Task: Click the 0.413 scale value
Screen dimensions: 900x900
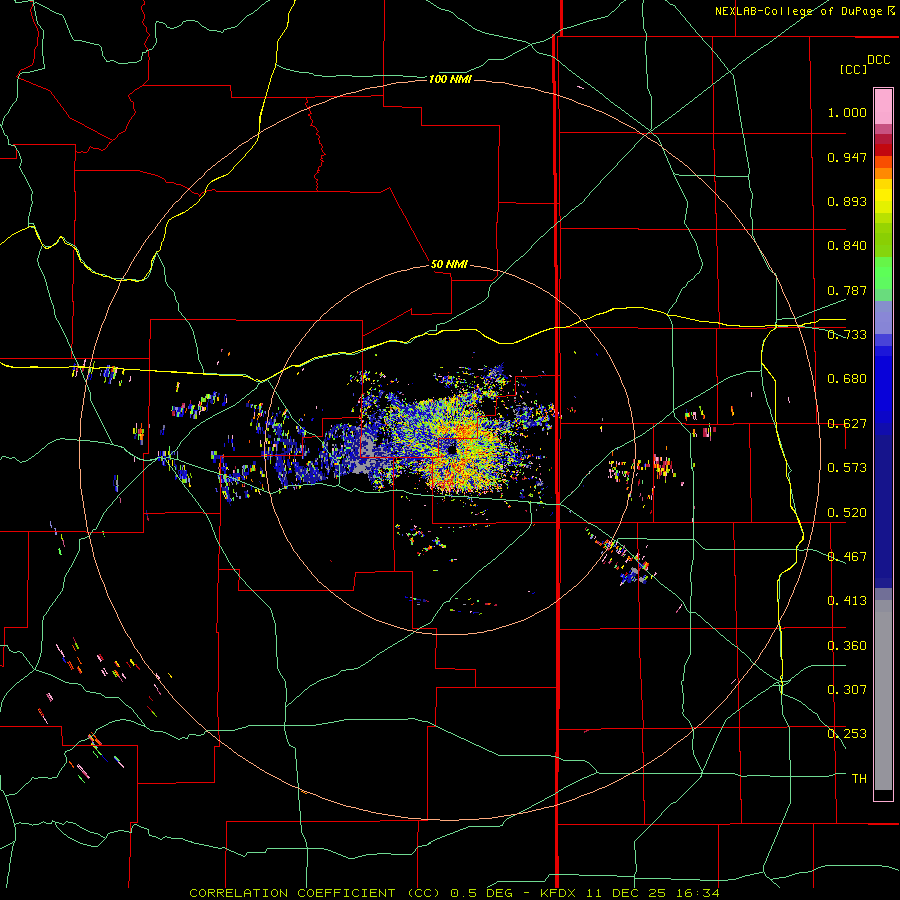Action: [847, 601]
